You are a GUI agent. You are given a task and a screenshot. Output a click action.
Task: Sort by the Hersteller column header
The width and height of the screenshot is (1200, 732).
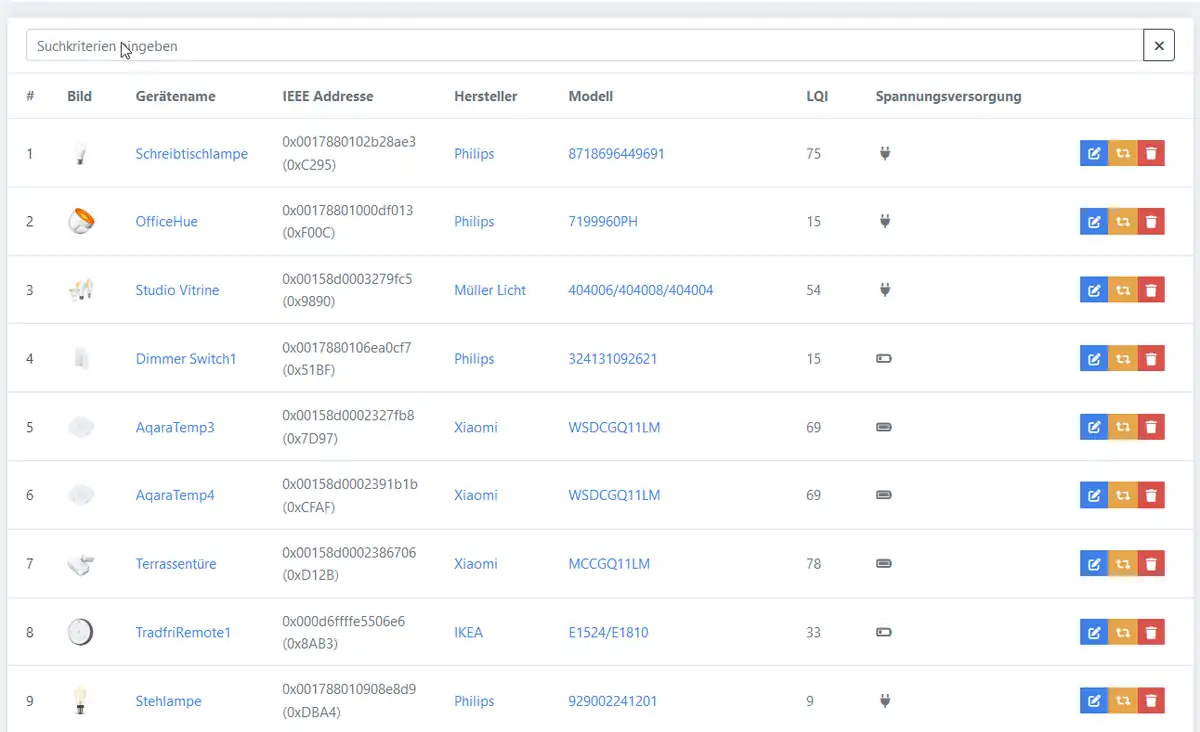point(485,97)
